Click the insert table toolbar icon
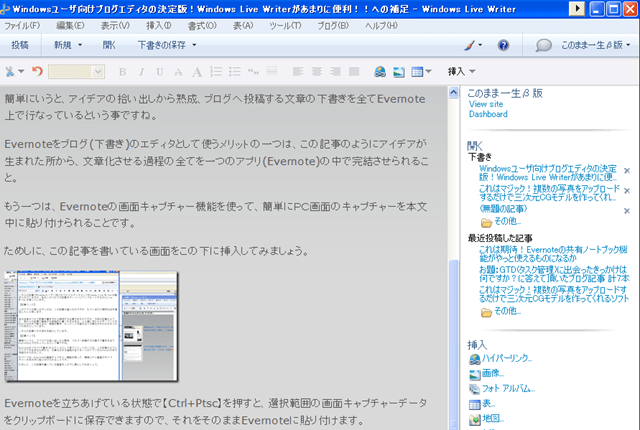This screenshot has height=430, width=640. [x=417, y=72]
